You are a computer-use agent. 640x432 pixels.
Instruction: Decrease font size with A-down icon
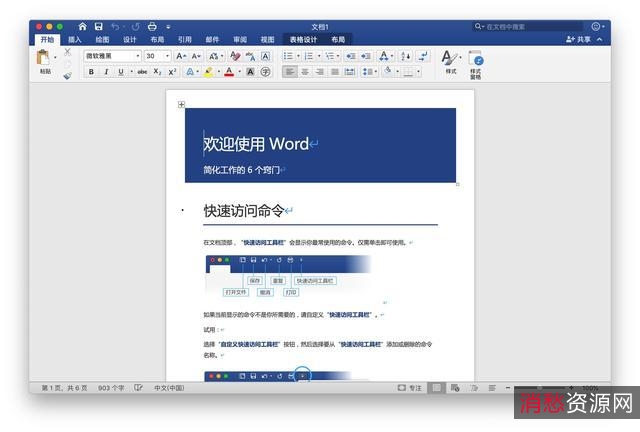click(196, 56)
